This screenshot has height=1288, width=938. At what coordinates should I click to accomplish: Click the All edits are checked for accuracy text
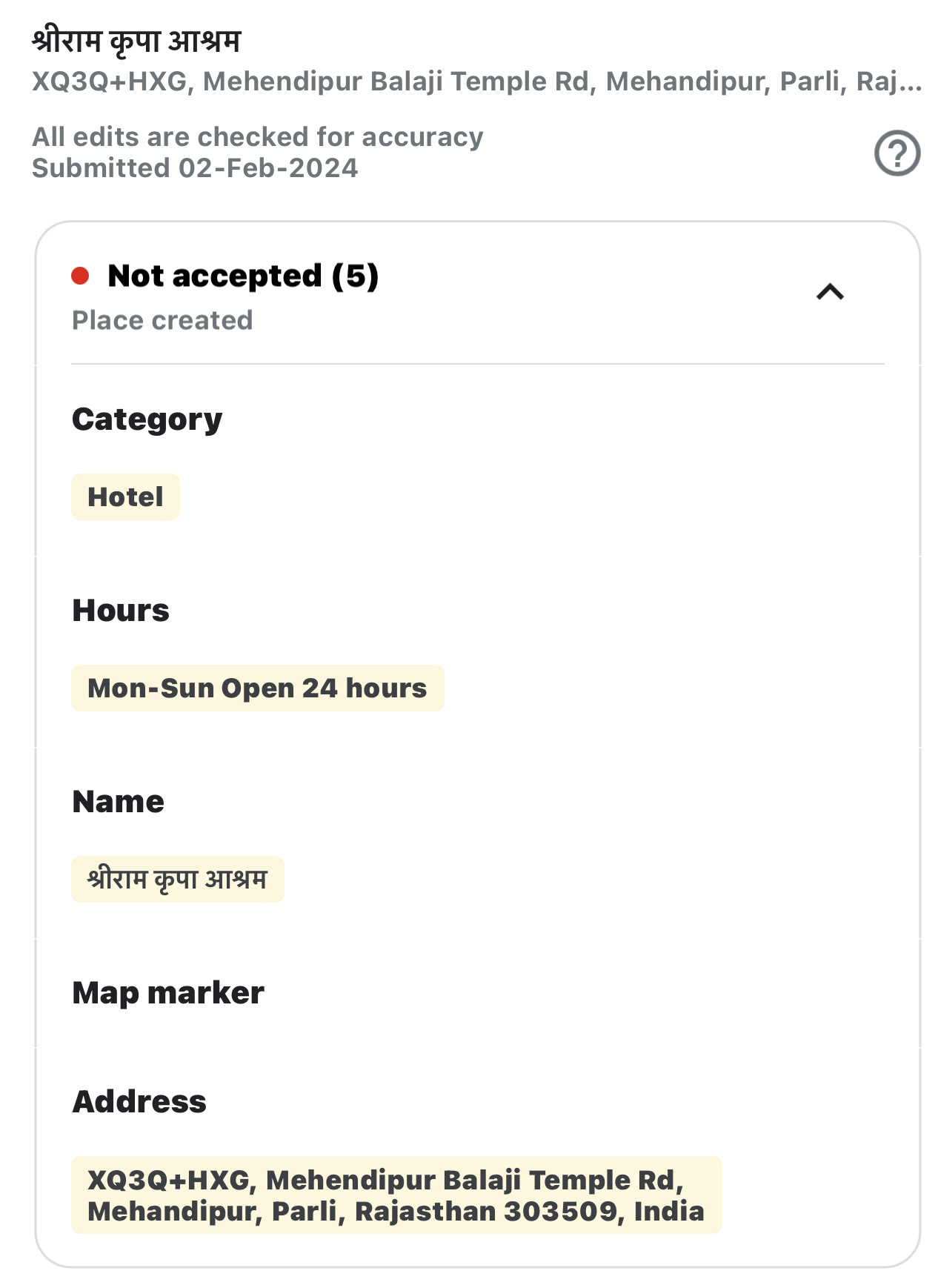point(258,137)
